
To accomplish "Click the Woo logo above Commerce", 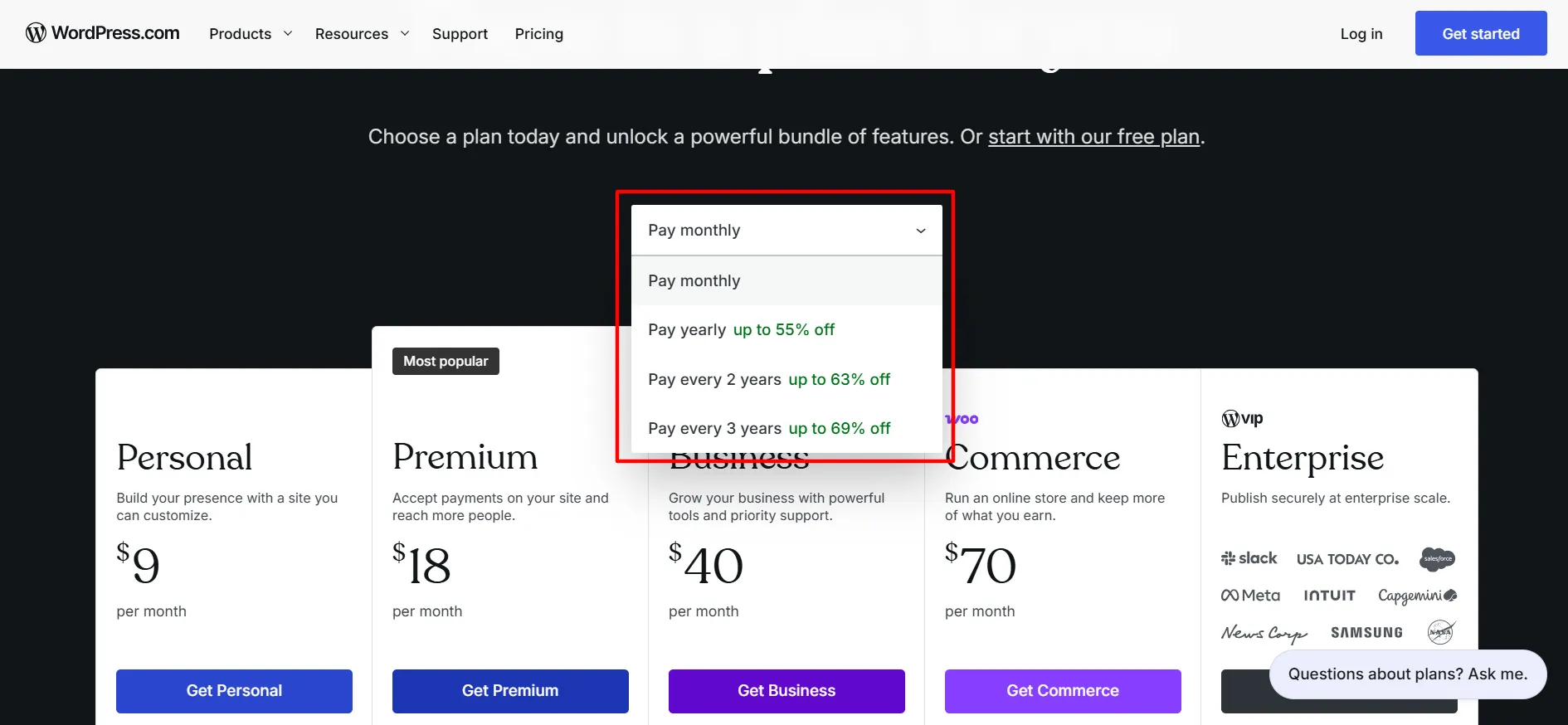I will tap(962, 419).
